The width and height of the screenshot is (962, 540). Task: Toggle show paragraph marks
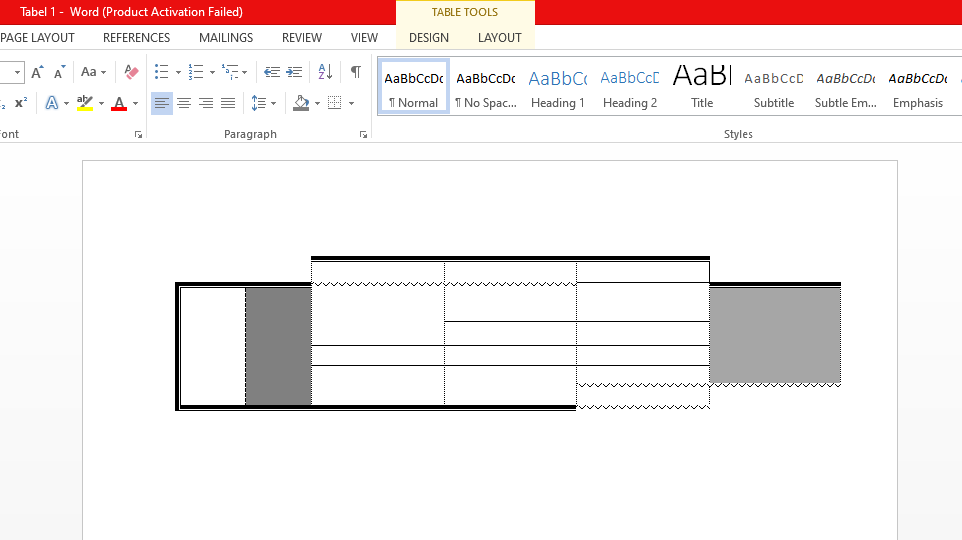coord(356,72)
